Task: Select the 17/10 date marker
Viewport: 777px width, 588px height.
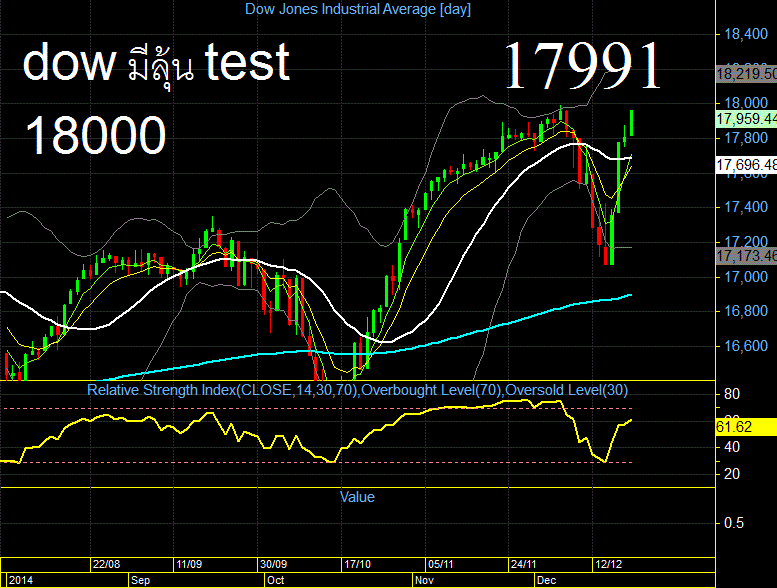Action: (357, 564)
